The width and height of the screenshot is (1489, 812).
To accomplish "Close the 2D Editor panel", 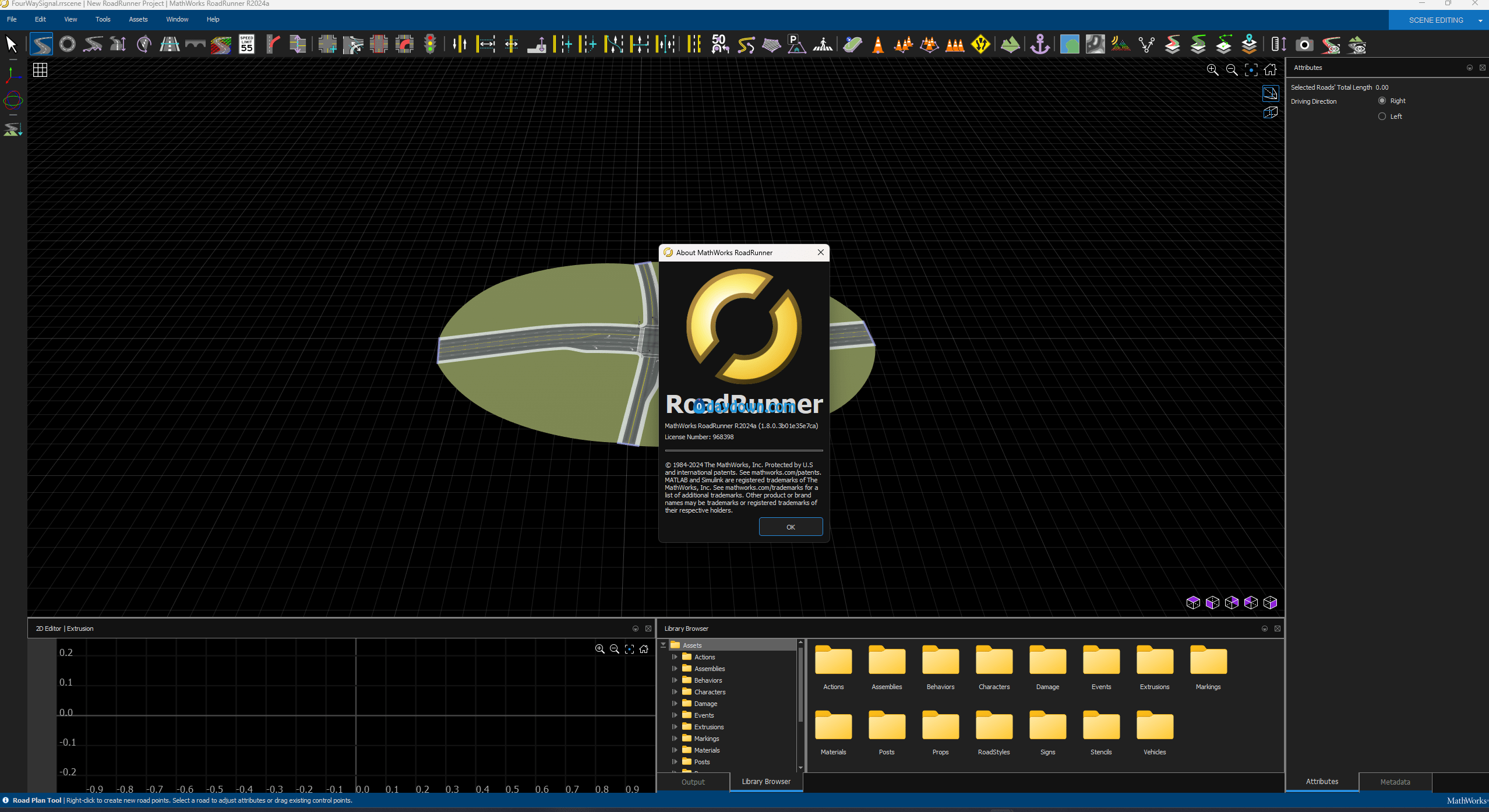I will pyautogui.click(x=648, y=629).
